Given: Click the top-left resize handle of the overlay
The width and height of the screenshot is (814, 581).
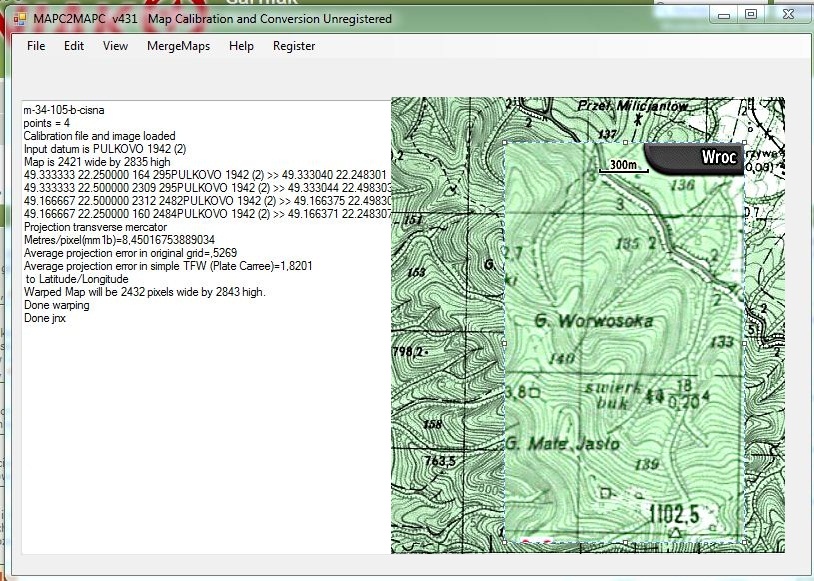Looking at the screenshot, I should coord(504,143).
